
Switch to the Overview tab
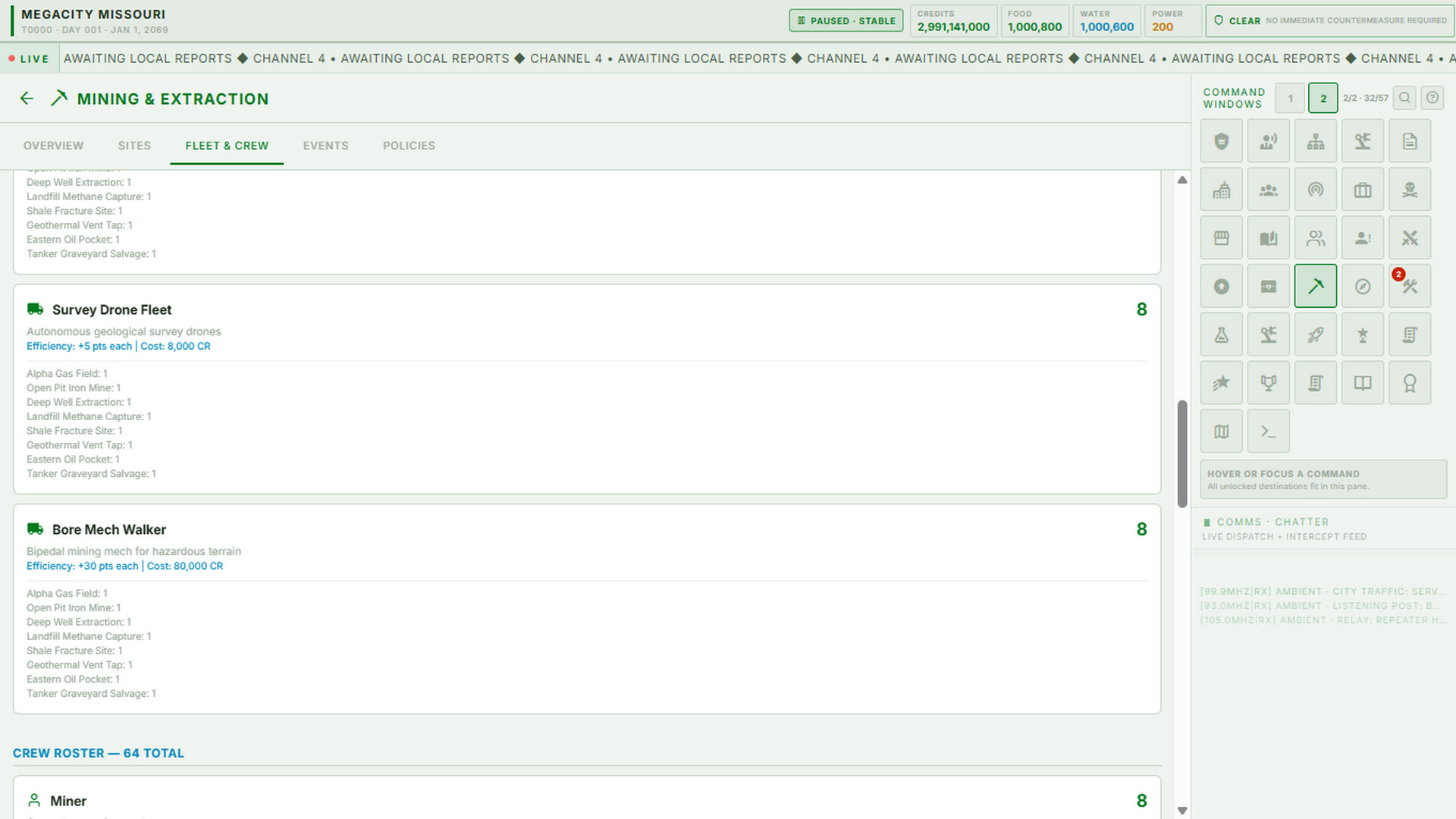53,146
